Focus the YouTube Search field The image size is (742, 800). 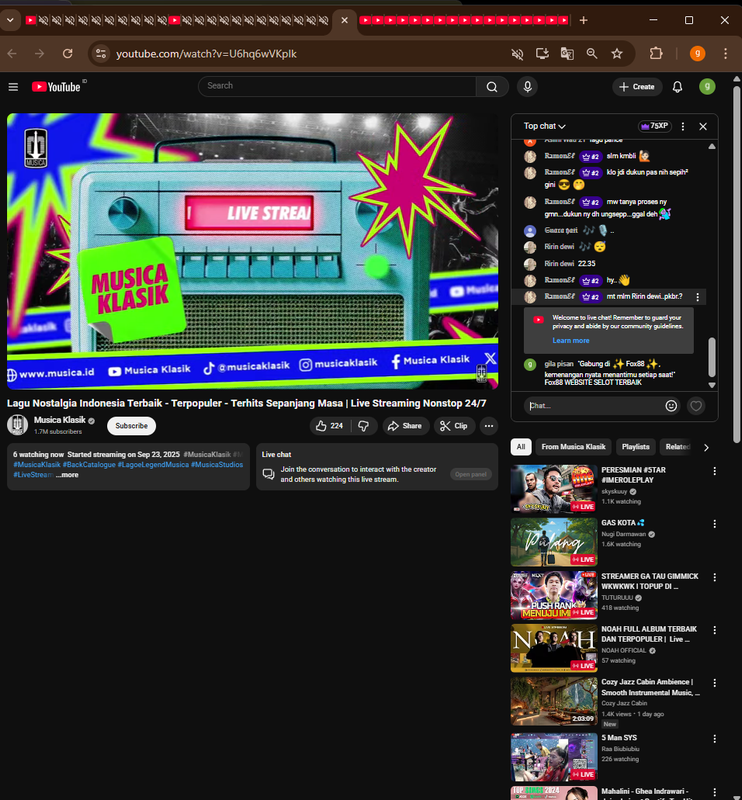pyautogui.click(x=337, y=86)
